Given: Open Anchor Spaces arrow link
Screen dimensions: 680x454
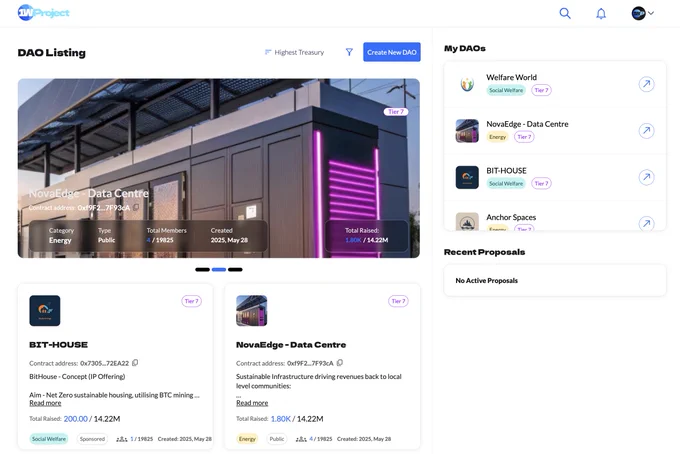Looking at the screenshot, I should click(x=646, y=223).
